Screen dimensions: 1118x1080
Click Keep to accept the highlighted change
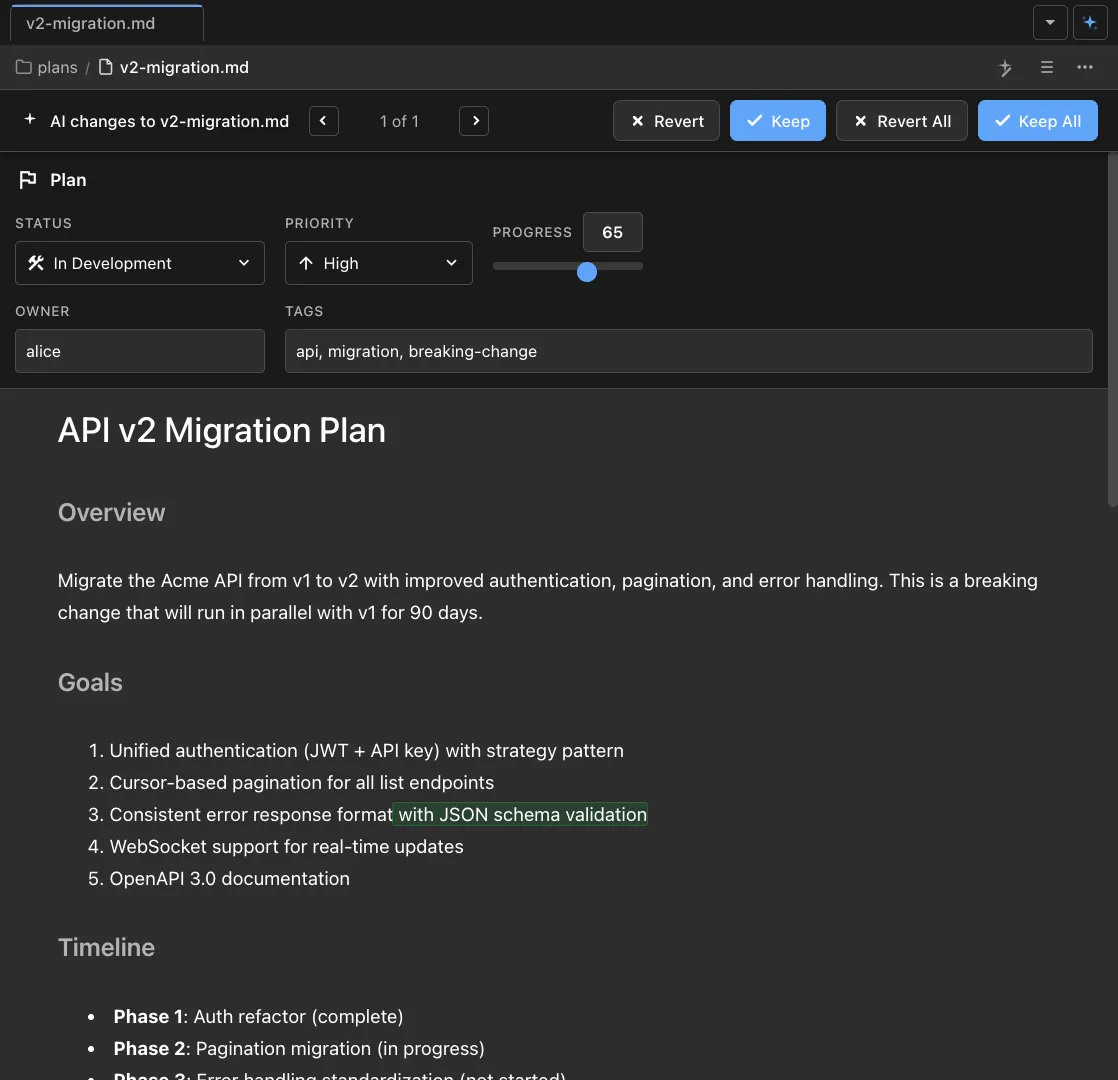tap(777, 120)
